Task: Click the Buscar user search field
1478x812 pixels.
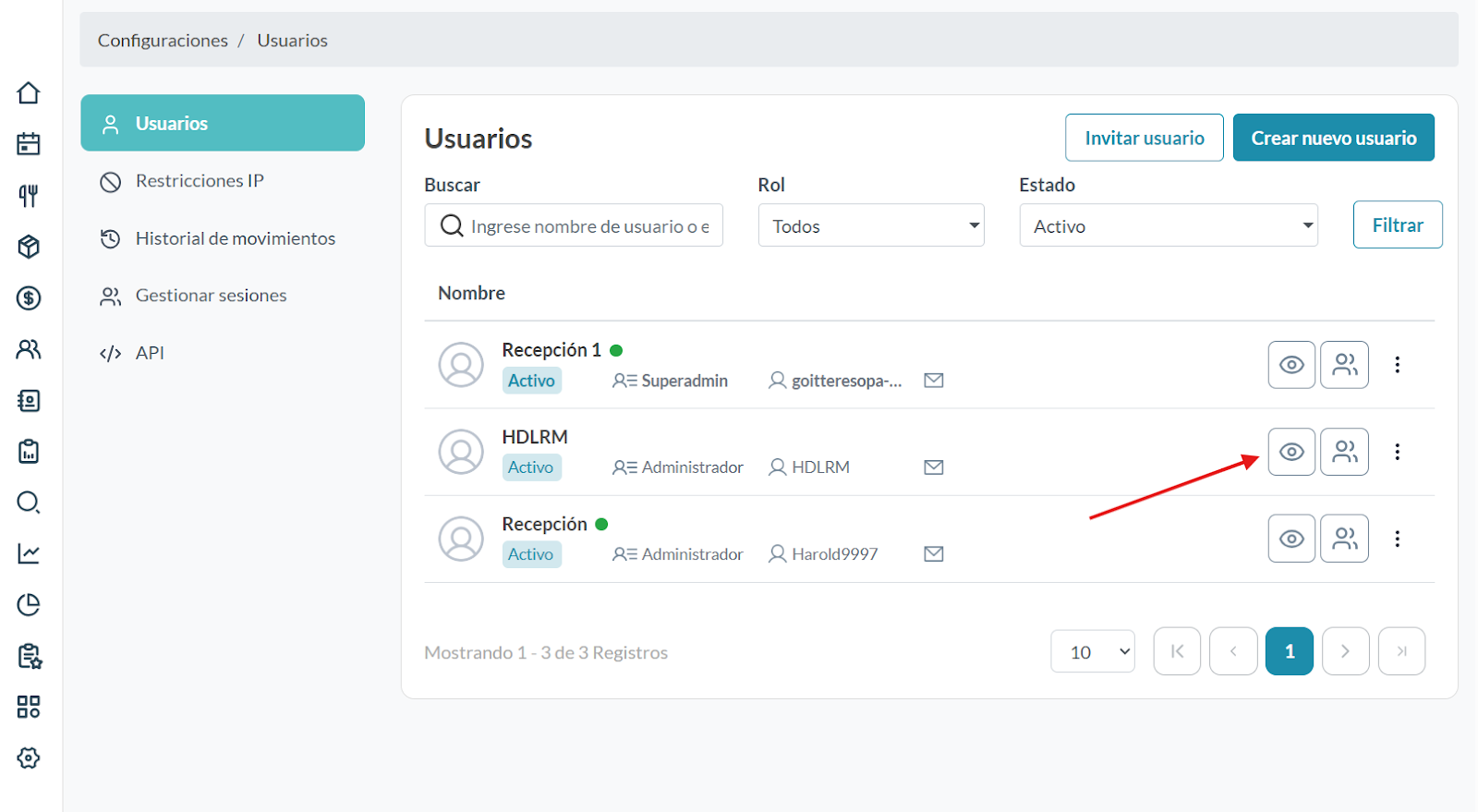Action: (588, 226)
